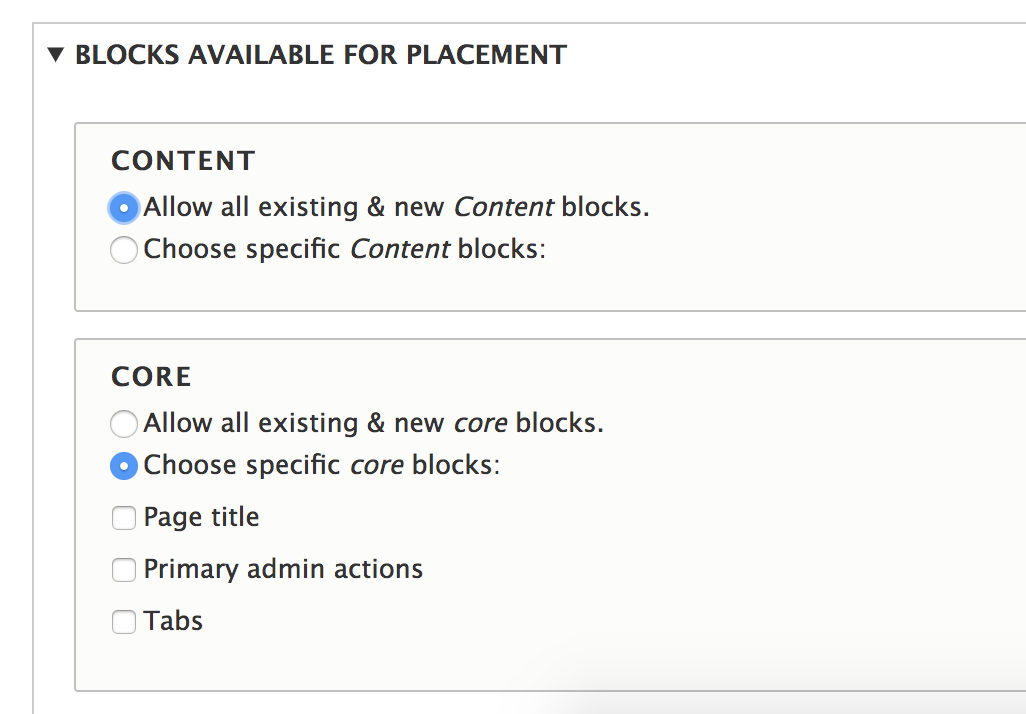Click the CORE section heading

pyautogui.click(x=152, y=376)
